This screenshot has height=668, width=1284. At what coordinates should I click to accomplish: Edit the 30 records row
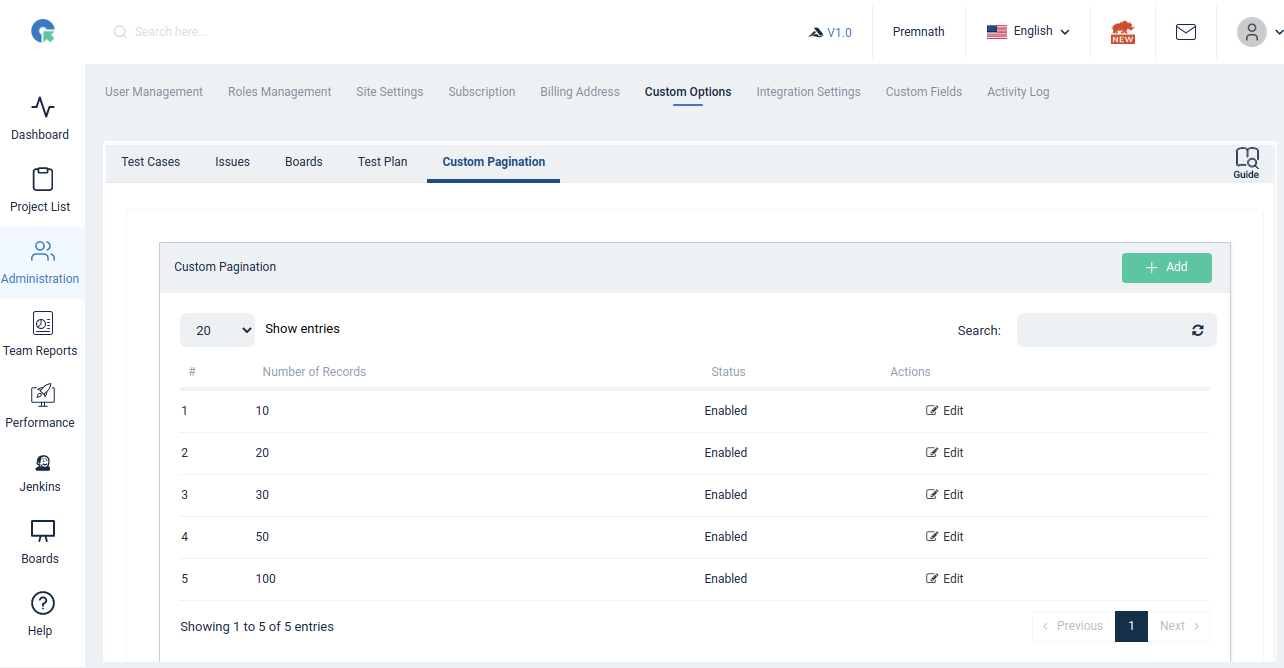point(945,495)
